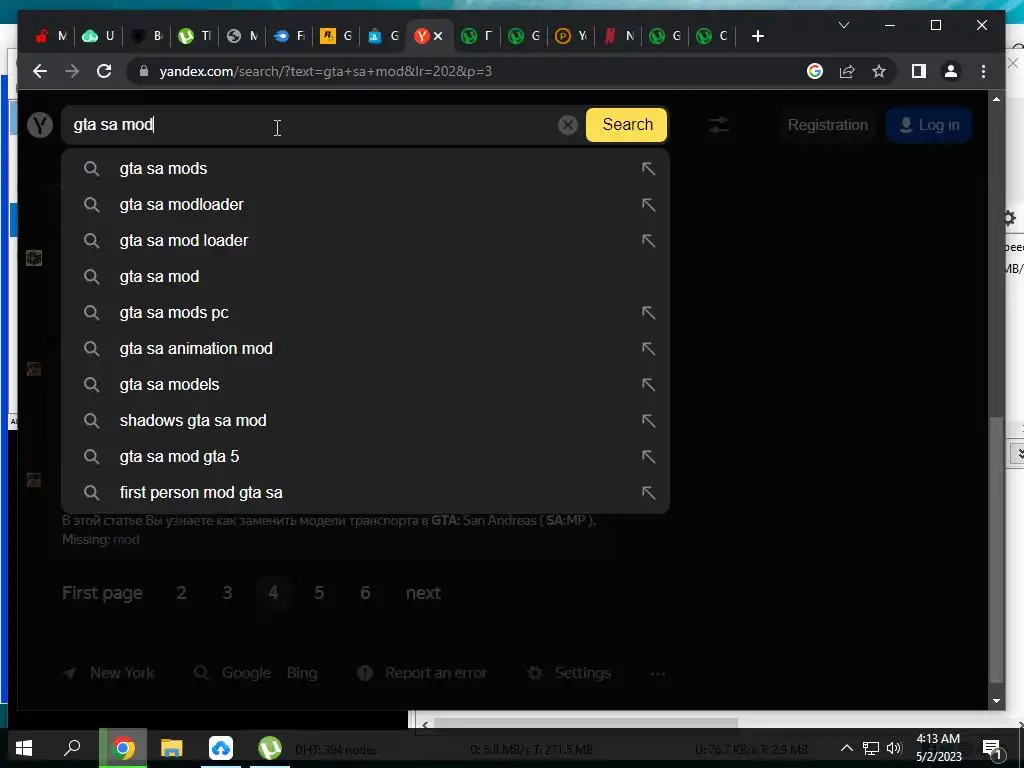Image resolution: width=1024 pixels, height=768 pixels.
Task: Open the Google extension icon in the address bar
Action: 814,71
